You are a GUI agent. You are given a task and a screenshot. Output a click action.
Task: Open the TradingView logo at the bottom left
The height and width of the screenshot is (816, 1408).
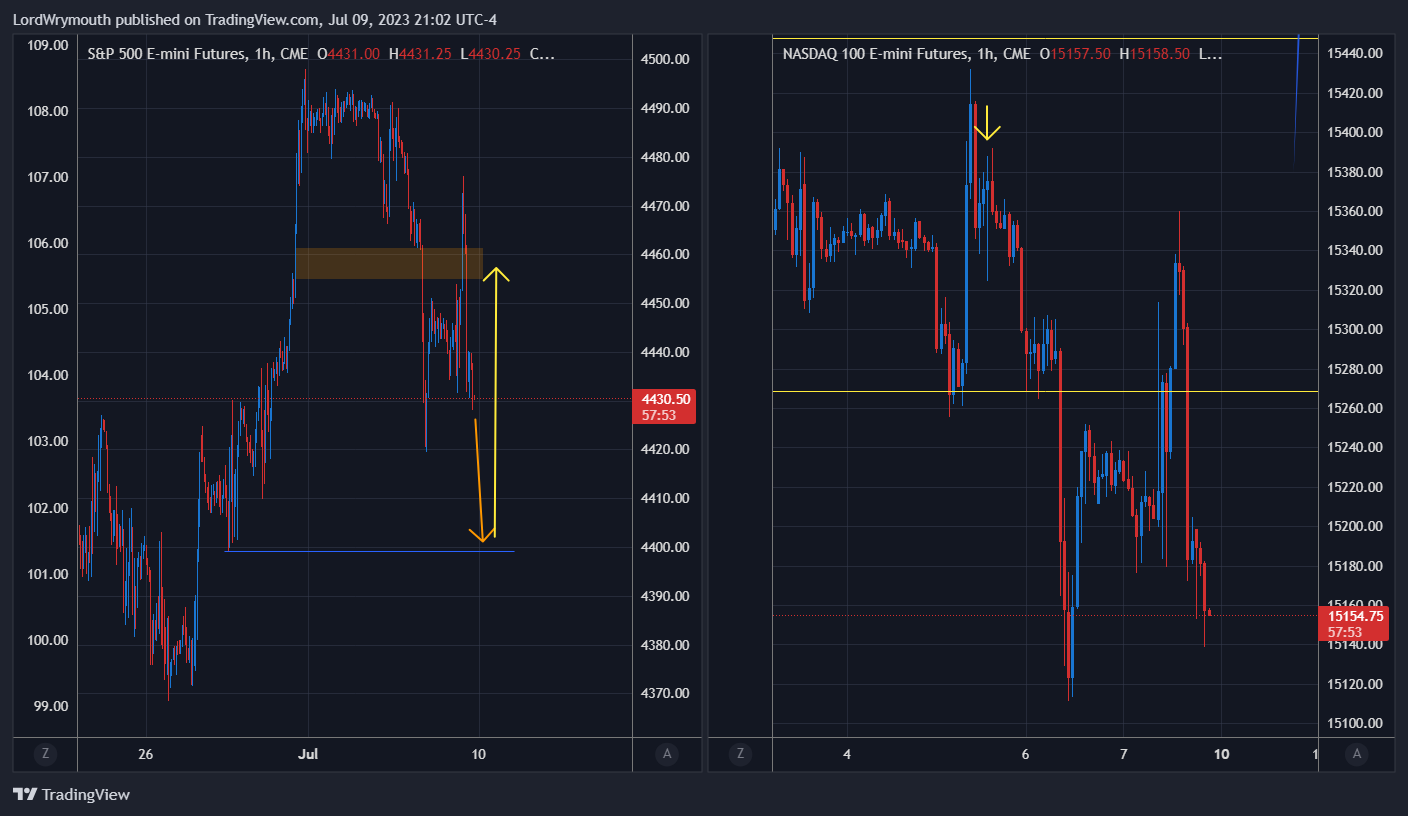click(x=71, y=795)
